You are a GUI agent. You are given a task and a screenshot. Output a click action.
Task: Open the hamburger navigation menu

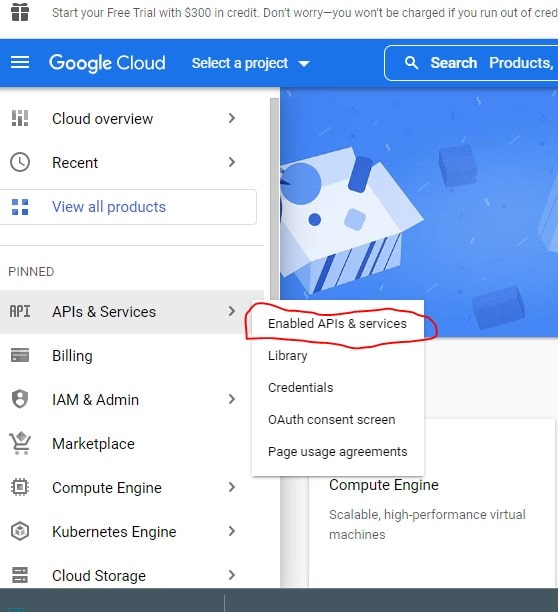coord(20,62)
